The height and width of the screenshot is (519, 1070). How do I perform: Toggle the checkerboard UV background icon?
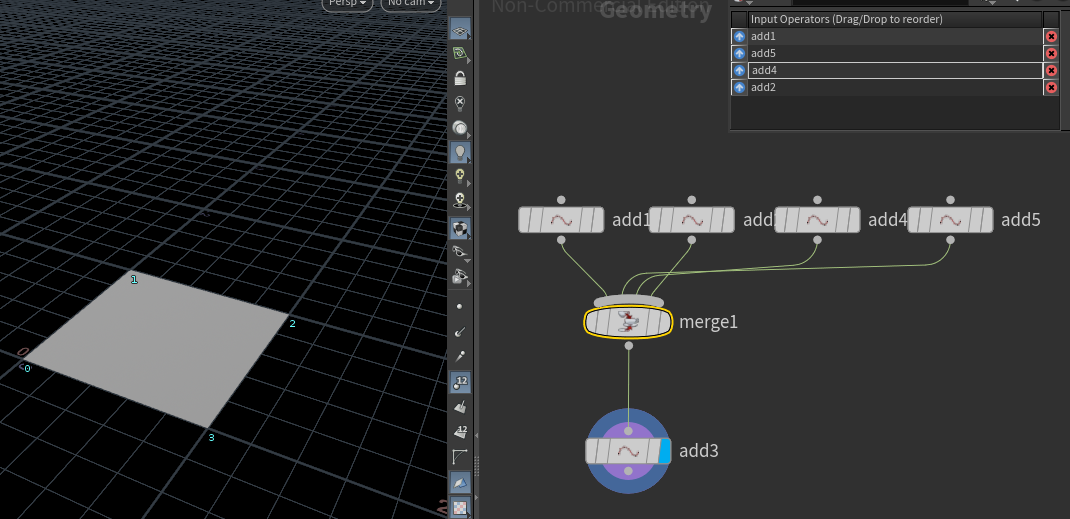pyautogui.click(x=460, y=508)
